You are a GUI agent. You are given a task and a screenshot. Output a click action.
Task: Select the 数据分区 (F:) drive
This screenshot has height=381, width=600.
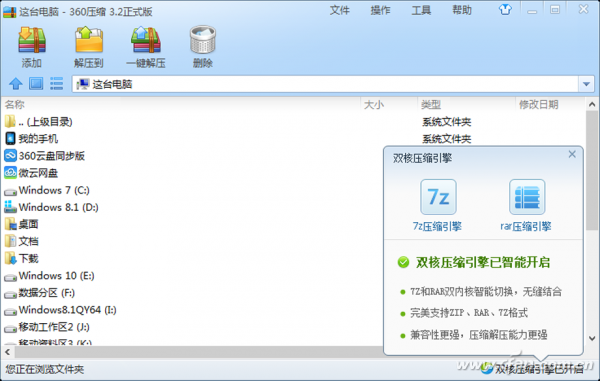(x=39, y=293)
